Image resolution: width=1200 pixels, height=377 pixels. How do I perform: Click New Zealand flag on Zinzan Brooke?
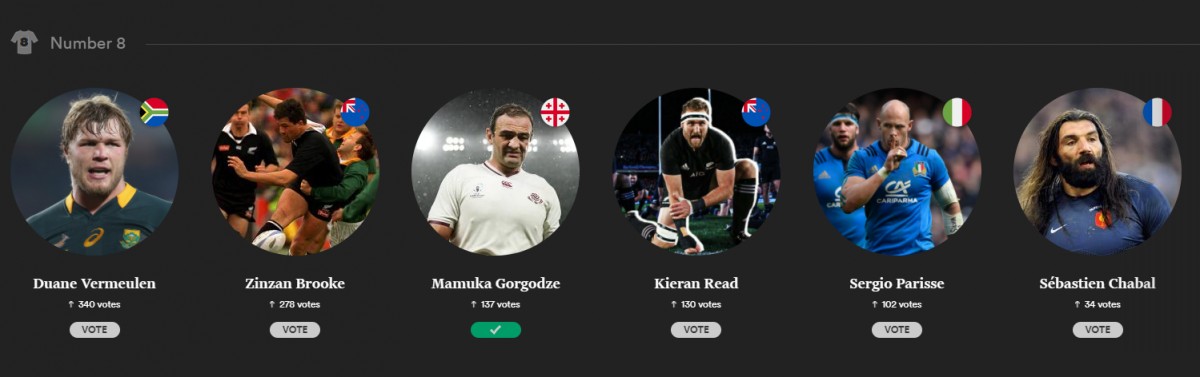(x=355, y=112)
